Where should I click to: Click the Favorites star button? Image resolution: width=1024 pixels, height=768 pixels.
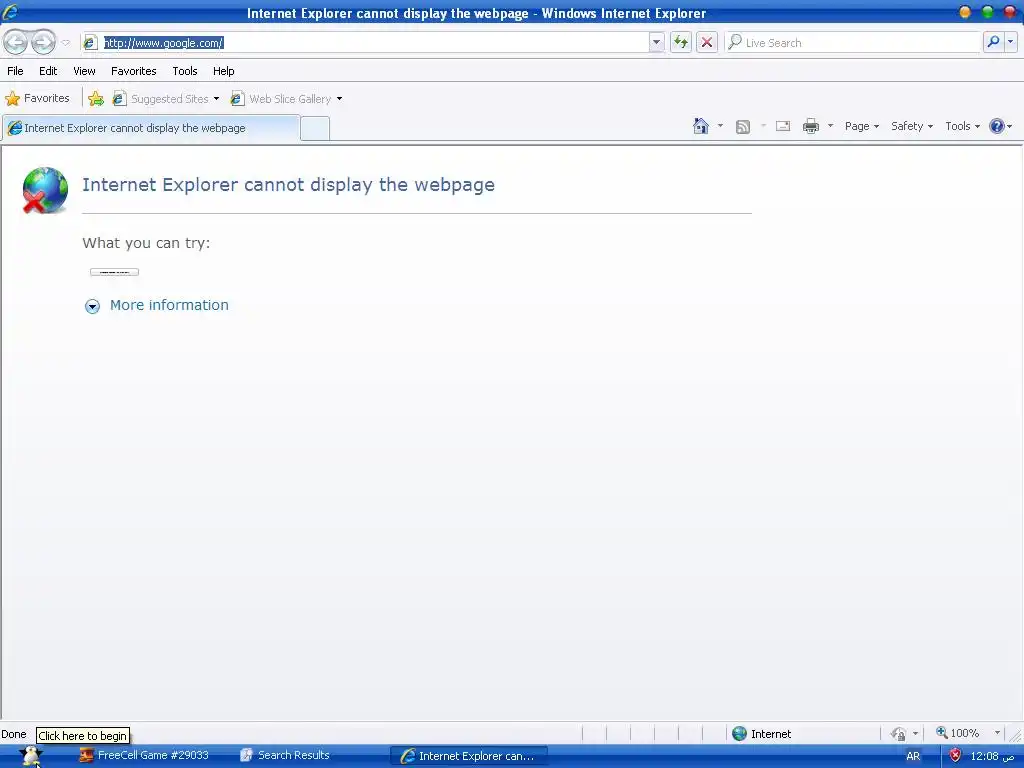pos(37,99)
